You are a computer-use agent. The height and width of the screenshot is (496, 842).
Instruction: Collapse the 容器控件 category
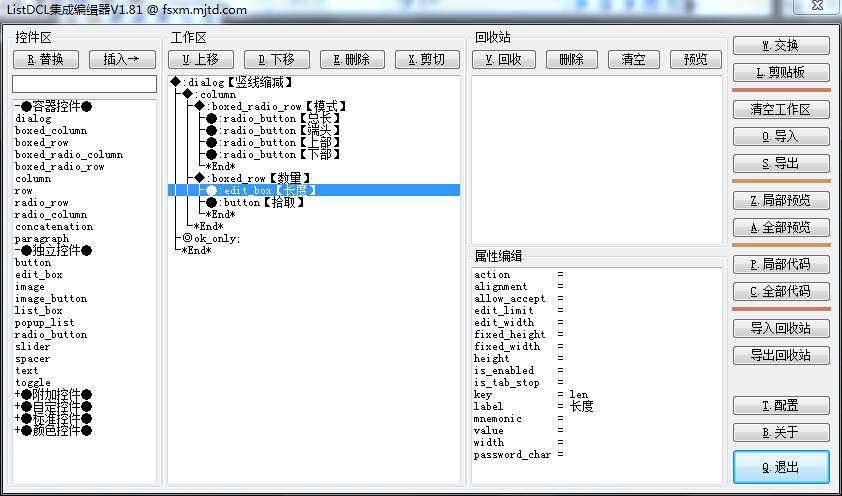(54, 106)
